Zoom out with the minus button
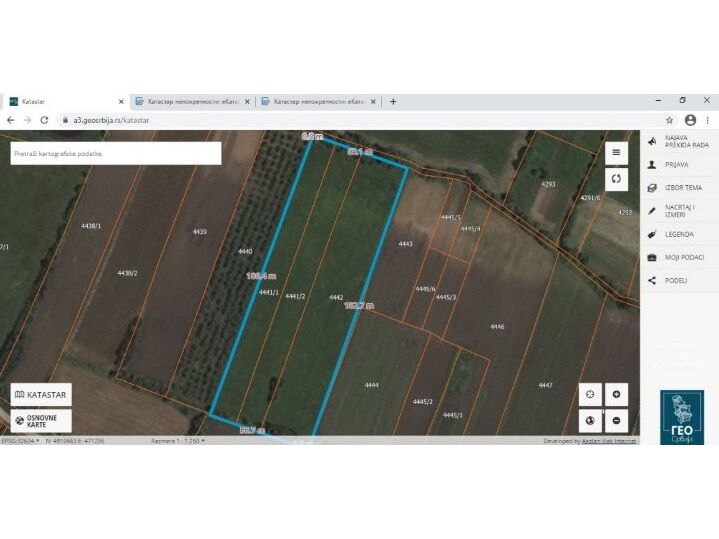Viewport: 719px width, 539px height. pos(616,421)
